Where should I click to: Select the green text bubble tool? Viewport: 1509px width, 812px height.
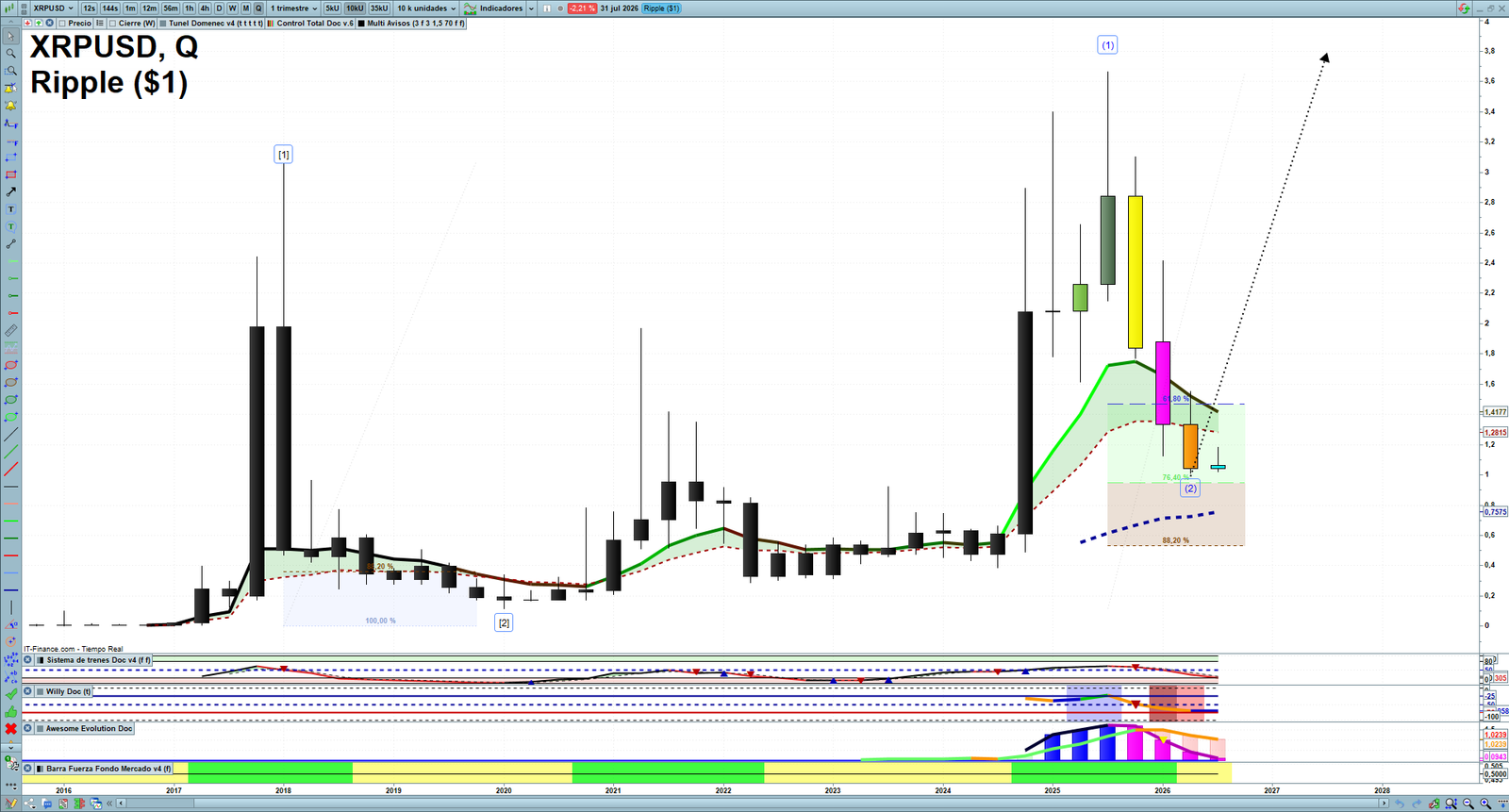click(10, 226)
